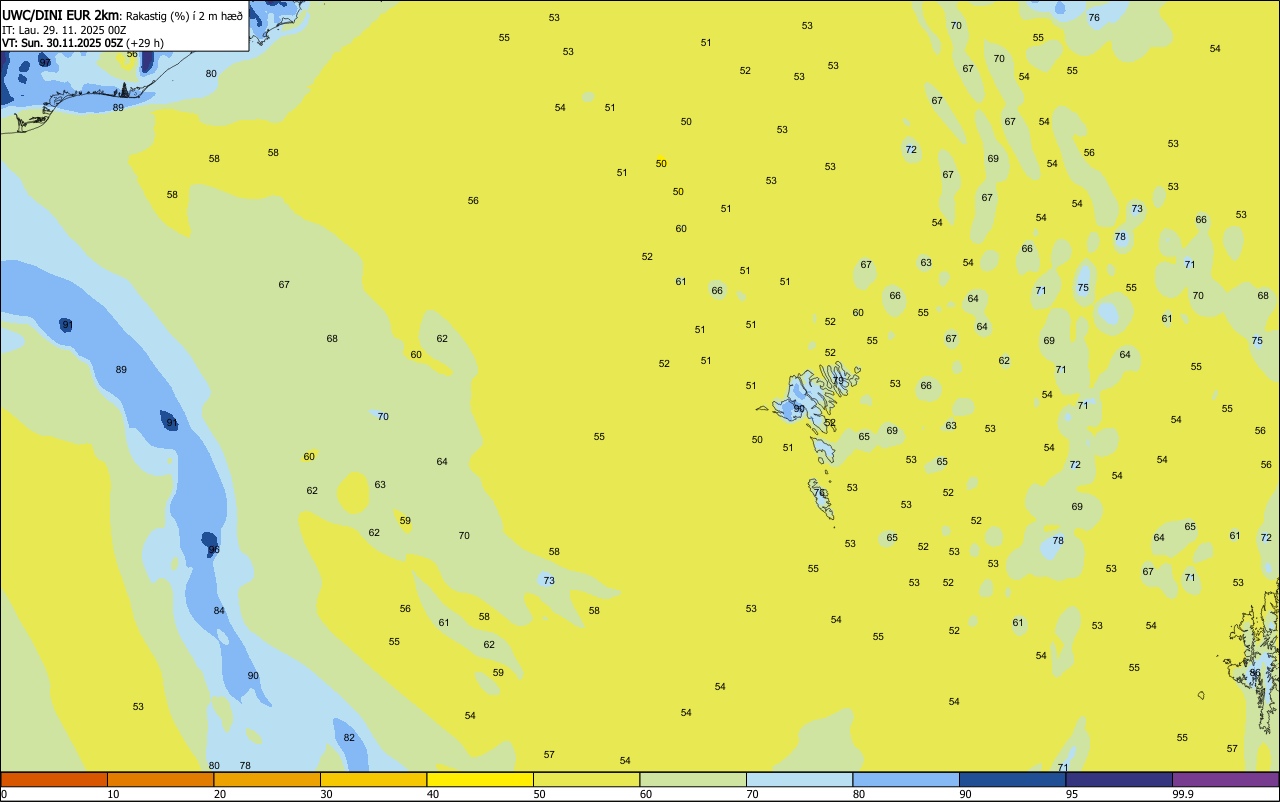Click the 82 humidity value label
This screenshot has width=1280, height=802.
click(x=349, y=738)
